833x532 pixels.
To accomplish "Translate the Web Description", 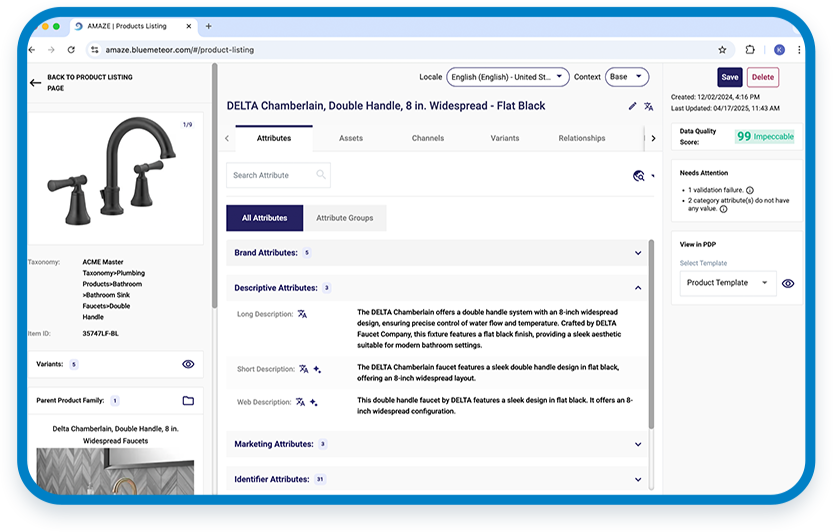I will click(x=300, y=402).
